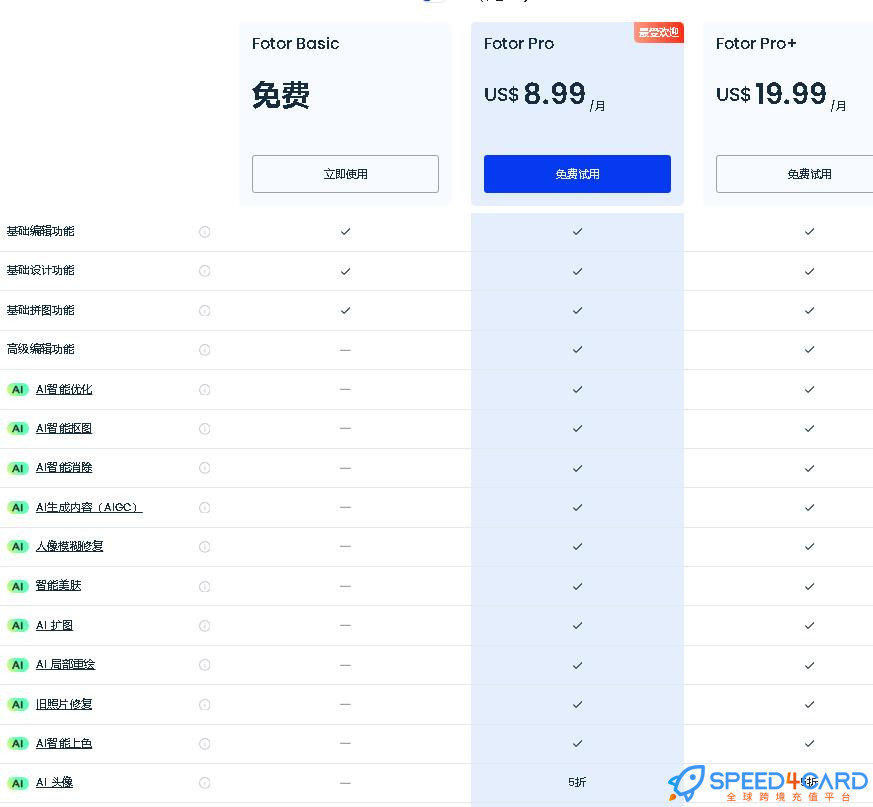Viewport: 873px width, 807px height.
Task: Click the blue 免费试用 button under Fotor Pro
Action: pos(577,174)
